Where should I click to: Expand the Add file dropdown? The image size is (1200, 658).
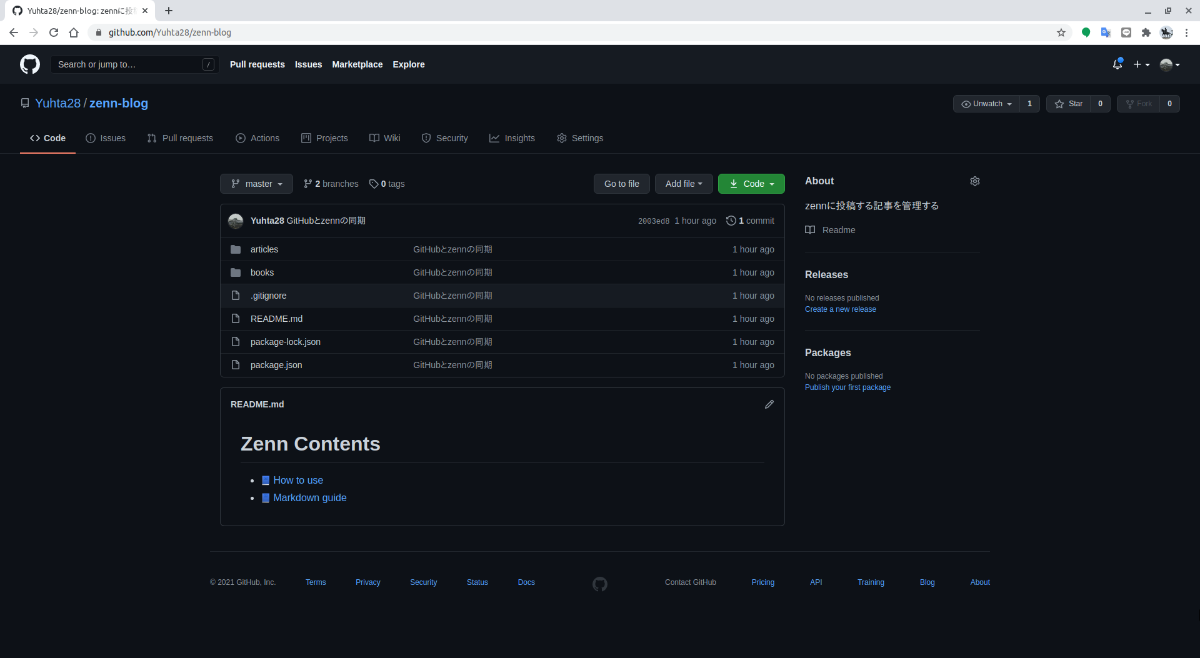684,184
